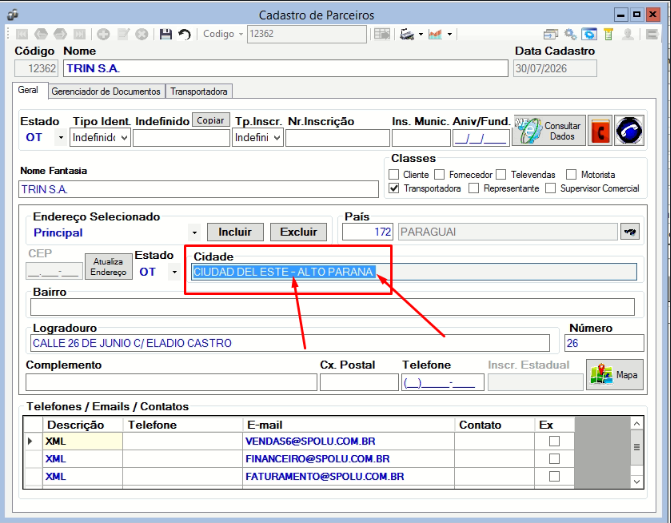Image resolution: width=671 pixels, height=523 pixels.
Task: Switch to the Geral tab
Action: pyautogui.click(x=28, y=90)
